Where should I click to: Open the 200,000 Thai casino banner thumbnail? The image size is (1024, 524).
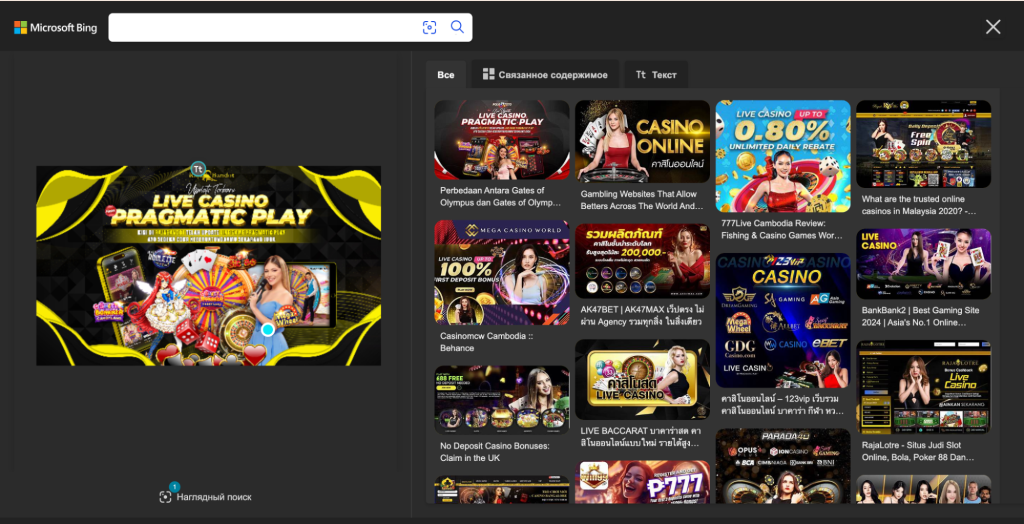642,261
